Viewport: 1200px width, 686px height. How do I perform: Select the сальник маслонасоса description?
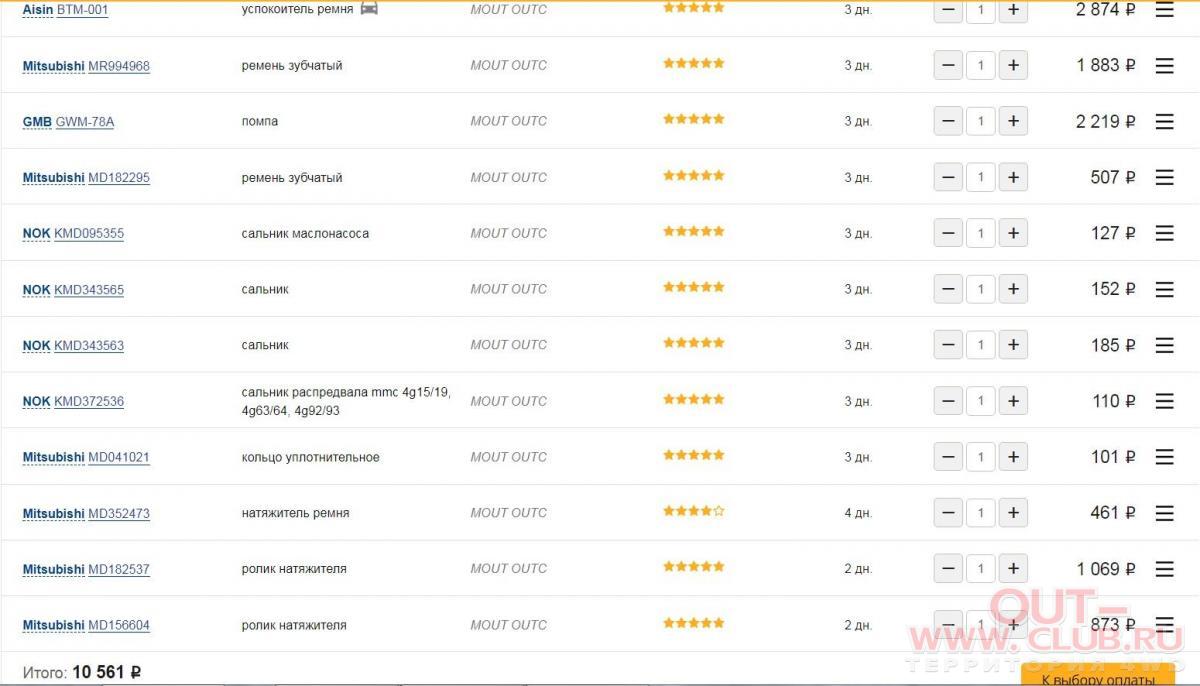point(305,233)
